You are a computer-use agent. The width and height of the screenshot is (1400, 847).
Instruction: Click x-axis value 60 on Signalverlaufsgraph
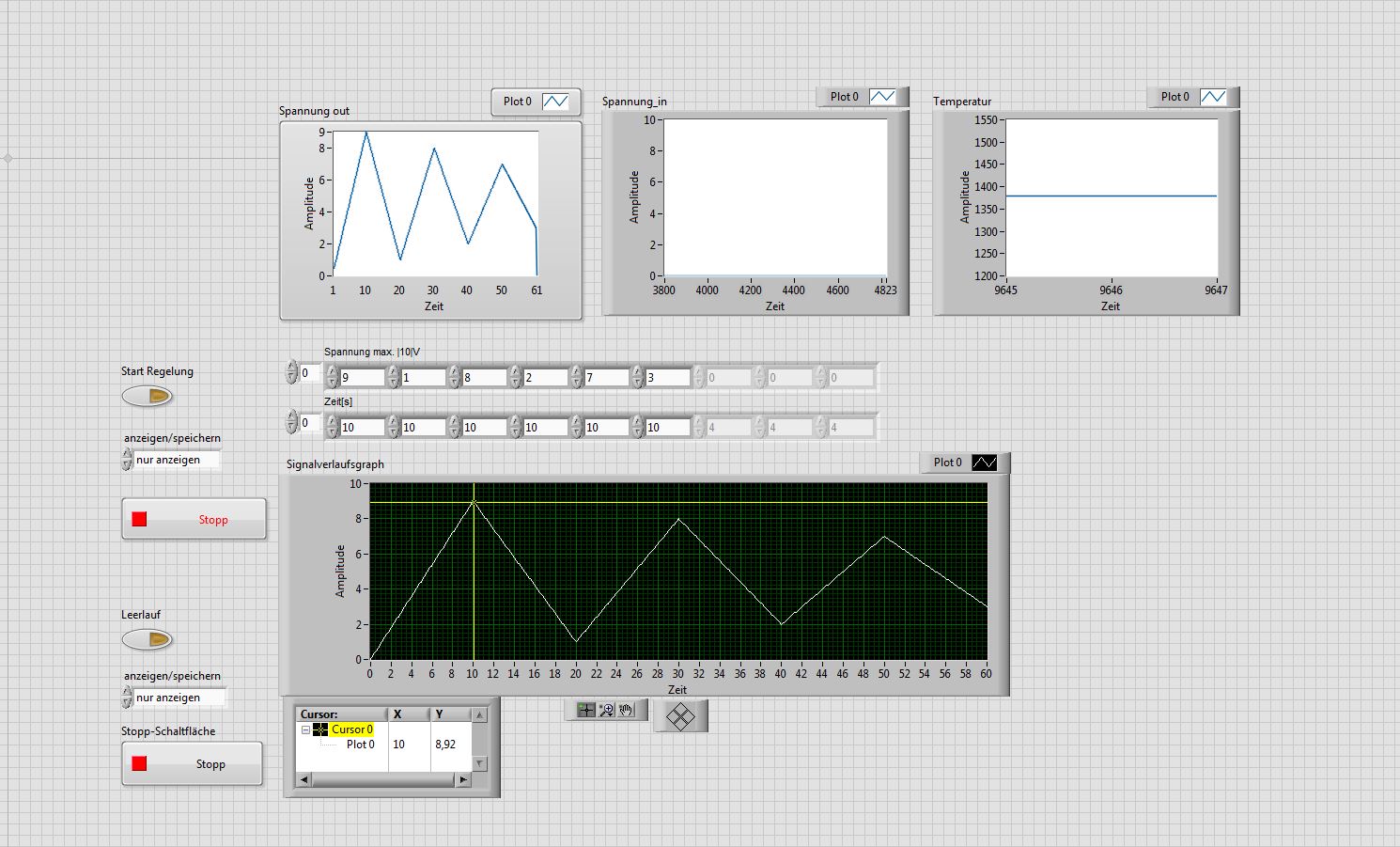coord(986,674)
